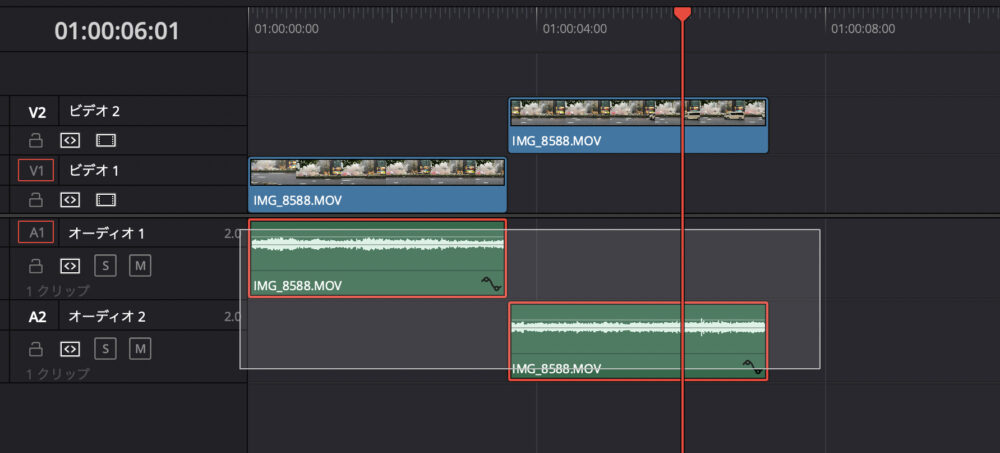Open the curve icon on A2 clip
1000x453 pixels.
(x=752, y=367)
